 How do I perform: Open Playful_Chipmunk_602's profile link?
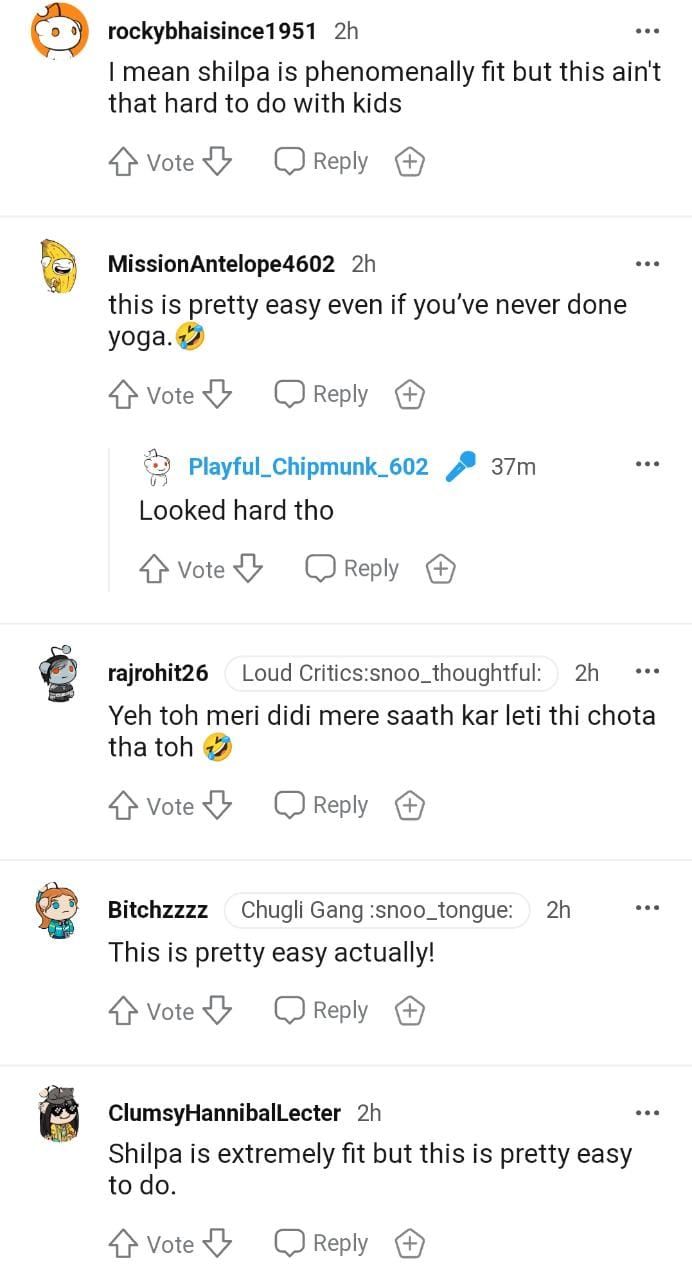(x=308, y=466)
